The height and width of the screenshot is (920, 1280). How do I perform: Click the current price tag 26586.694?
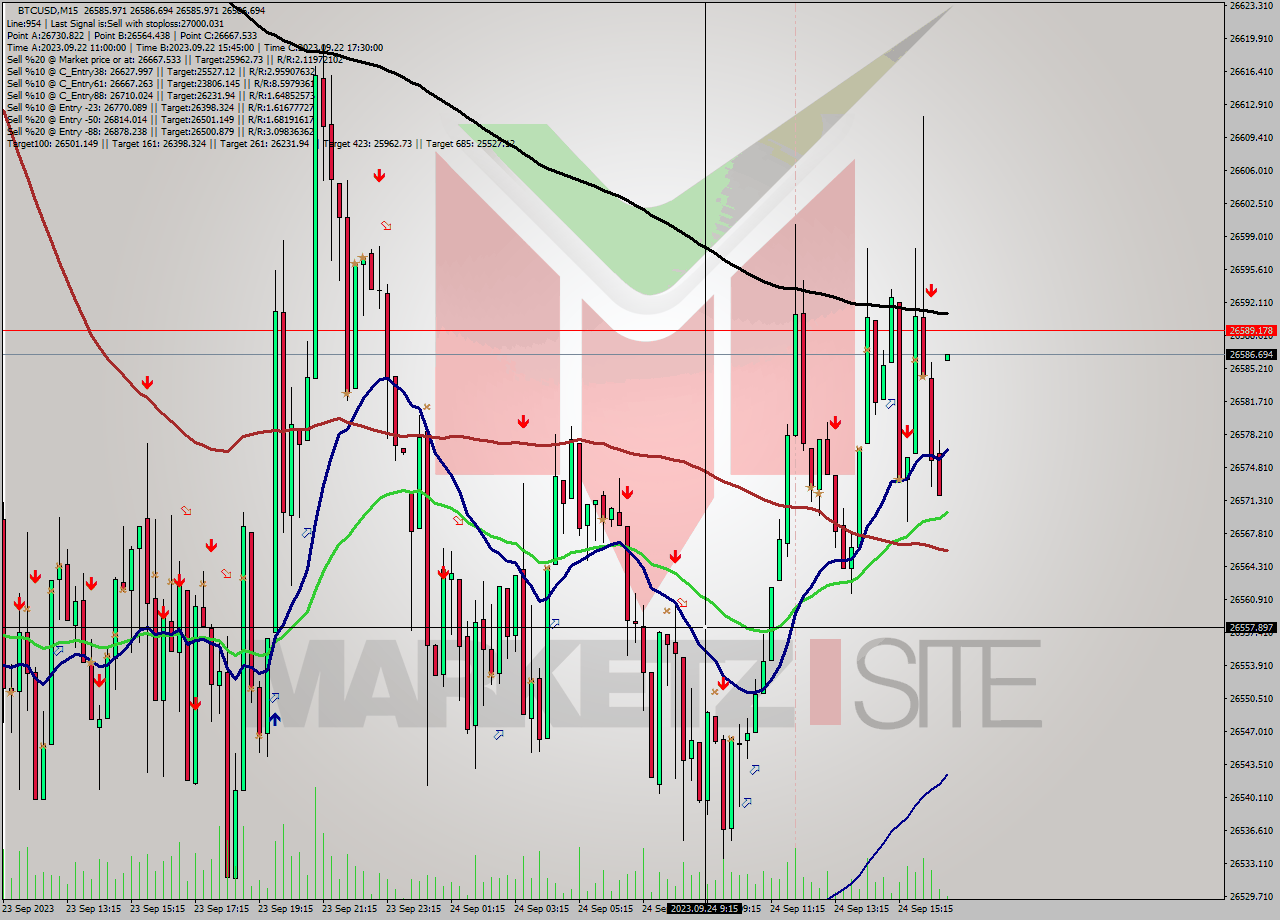[x=1251, y=354]
